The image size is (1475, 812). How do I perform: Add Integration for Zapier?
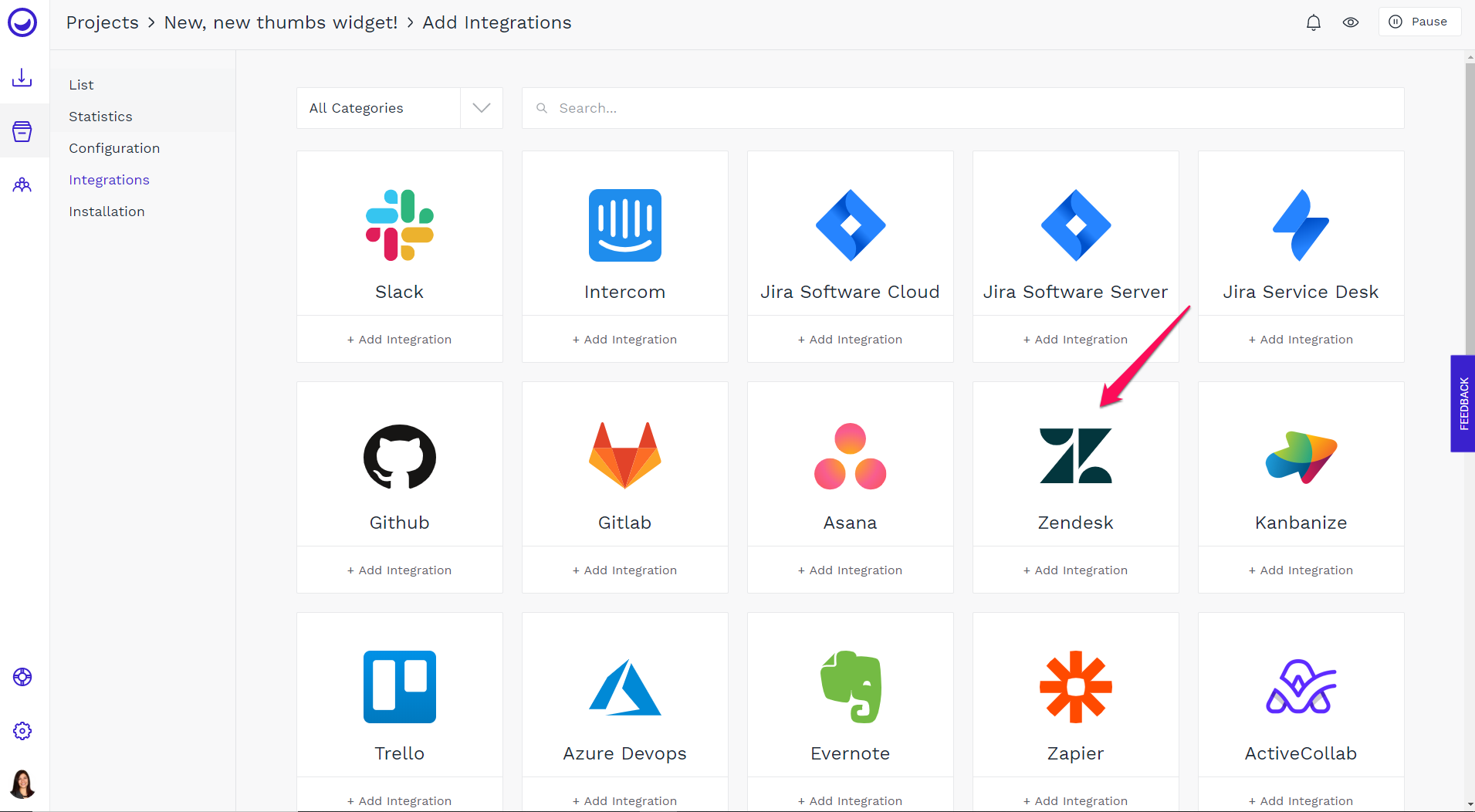[x=1076, y=800]
